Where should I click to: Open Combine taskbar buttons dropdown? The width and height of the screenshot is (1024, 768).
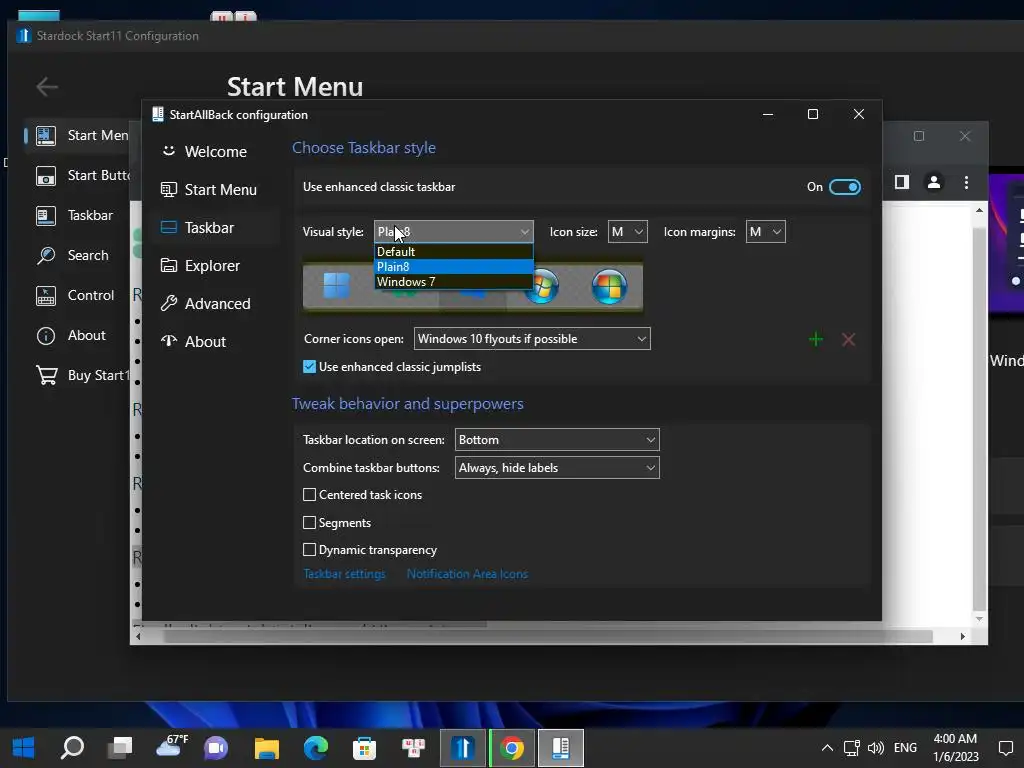point(557,468)
